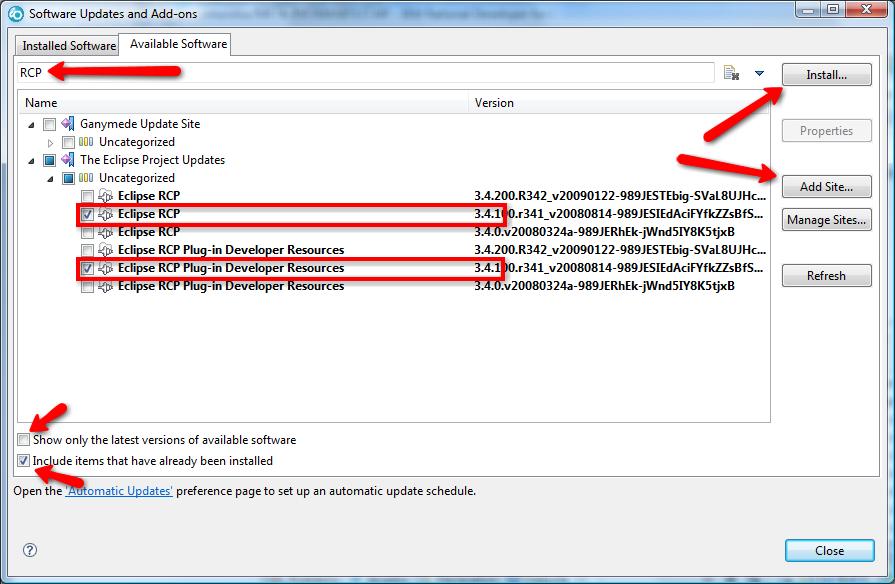
Task: Focus the filter text field containing RCP
Action: tap(365, 73)
